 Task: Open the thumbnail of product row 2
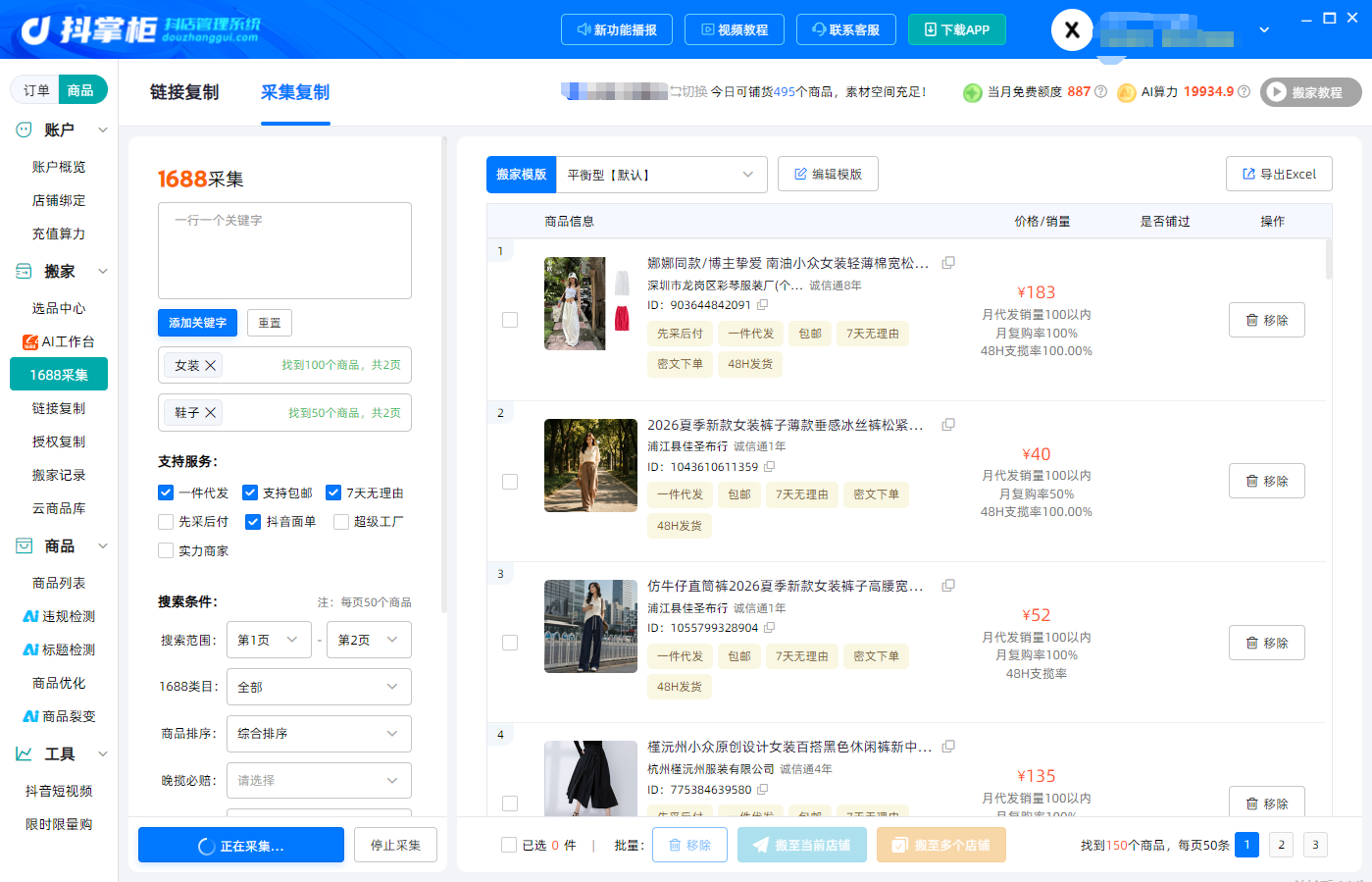point(590,465)
